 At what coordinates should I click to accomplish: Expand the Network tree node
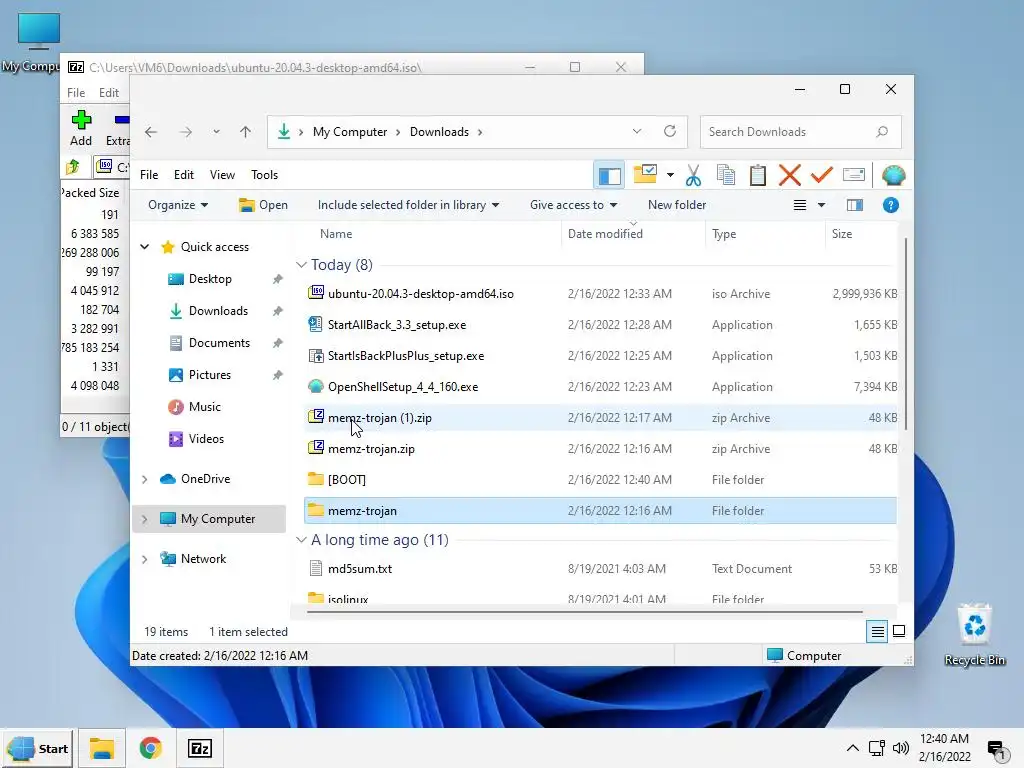coord(145,559)
